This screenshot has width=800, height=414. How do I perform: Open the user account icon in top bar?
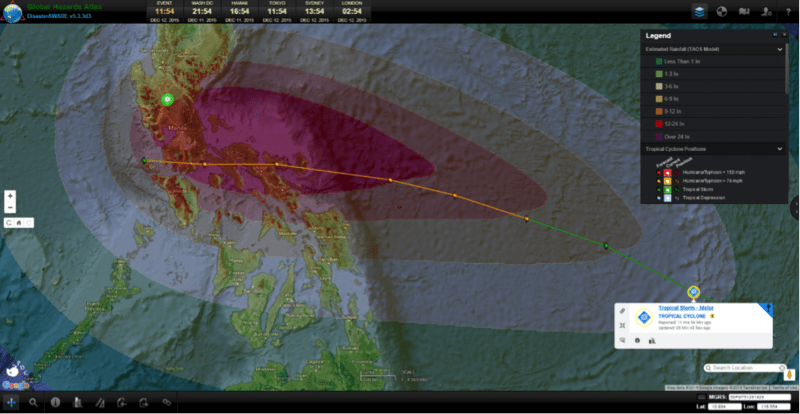tap(765, 11)
